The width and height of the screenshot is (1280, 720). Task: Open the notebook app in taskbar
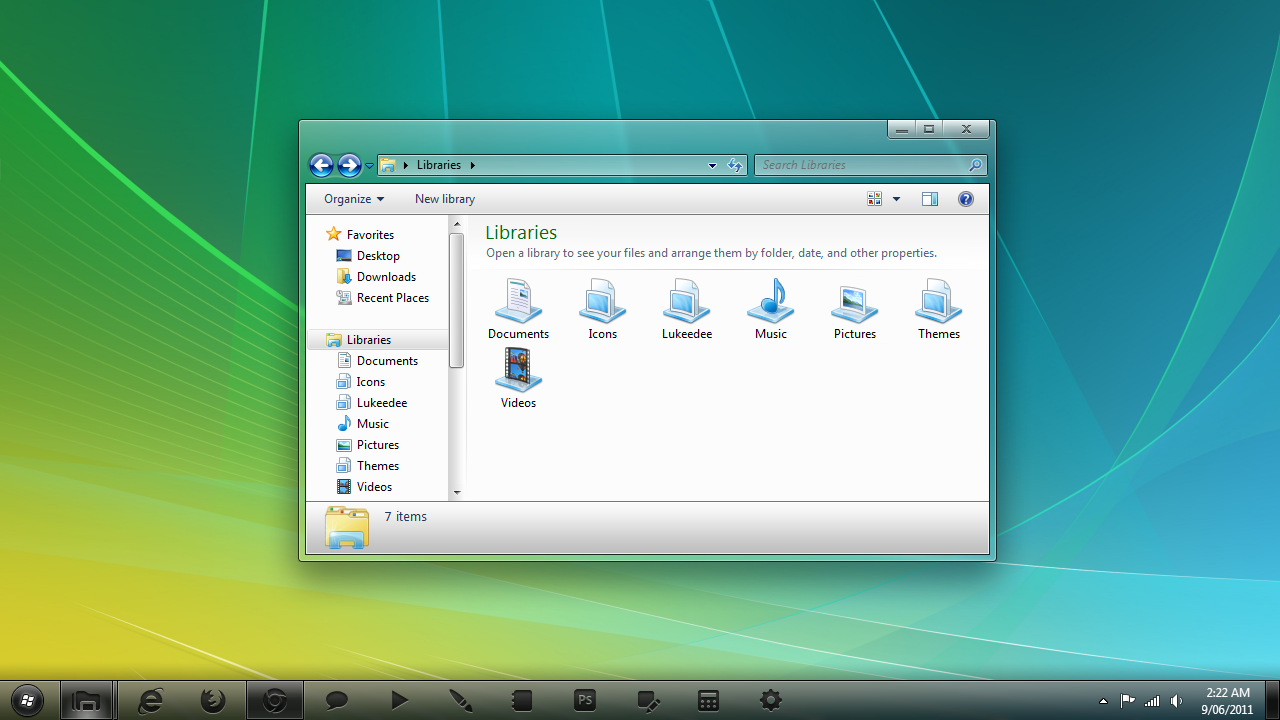click(x=522, y=701)
